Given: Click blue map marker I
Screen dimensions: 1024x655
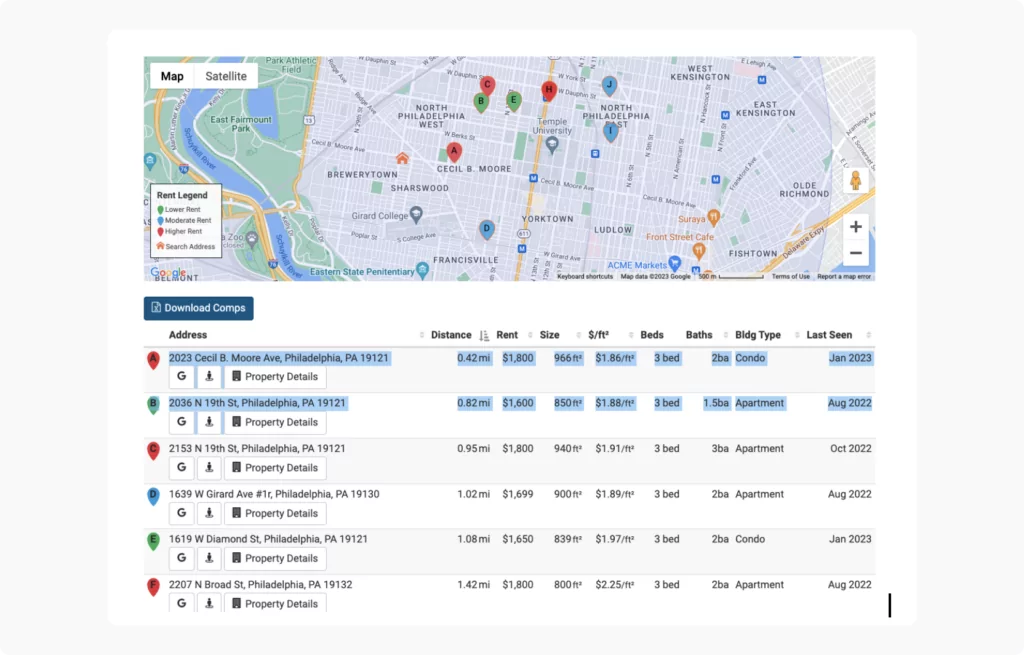Looking at the screenshot, I should (610, 132).
